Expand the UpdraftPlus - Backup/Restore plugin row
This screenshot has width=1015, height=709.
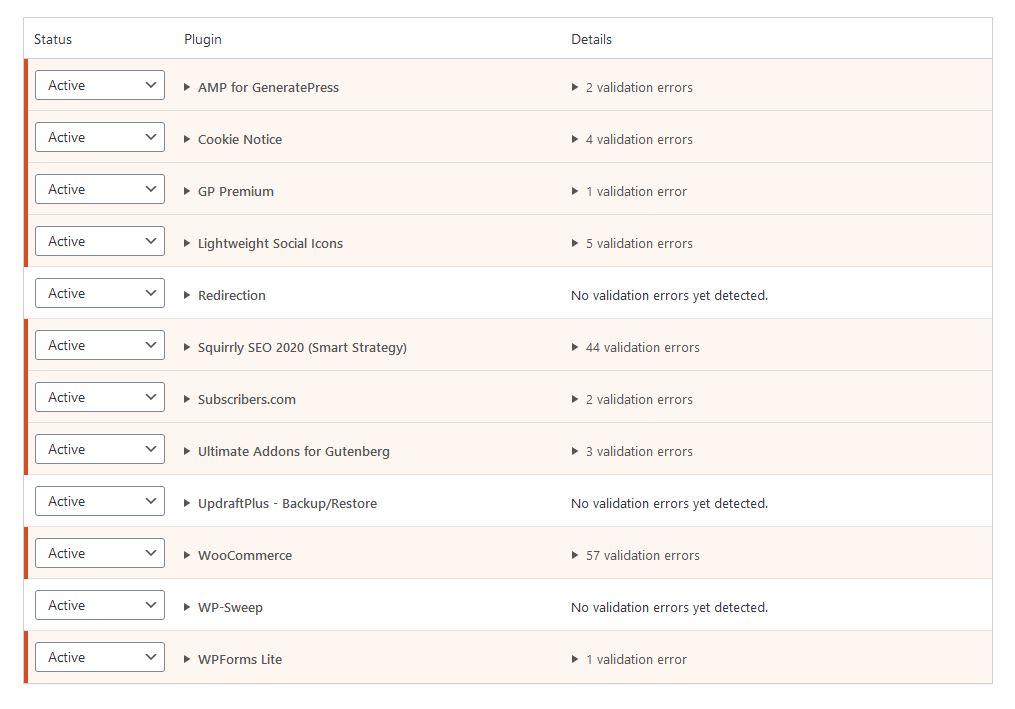pos(280,504)
